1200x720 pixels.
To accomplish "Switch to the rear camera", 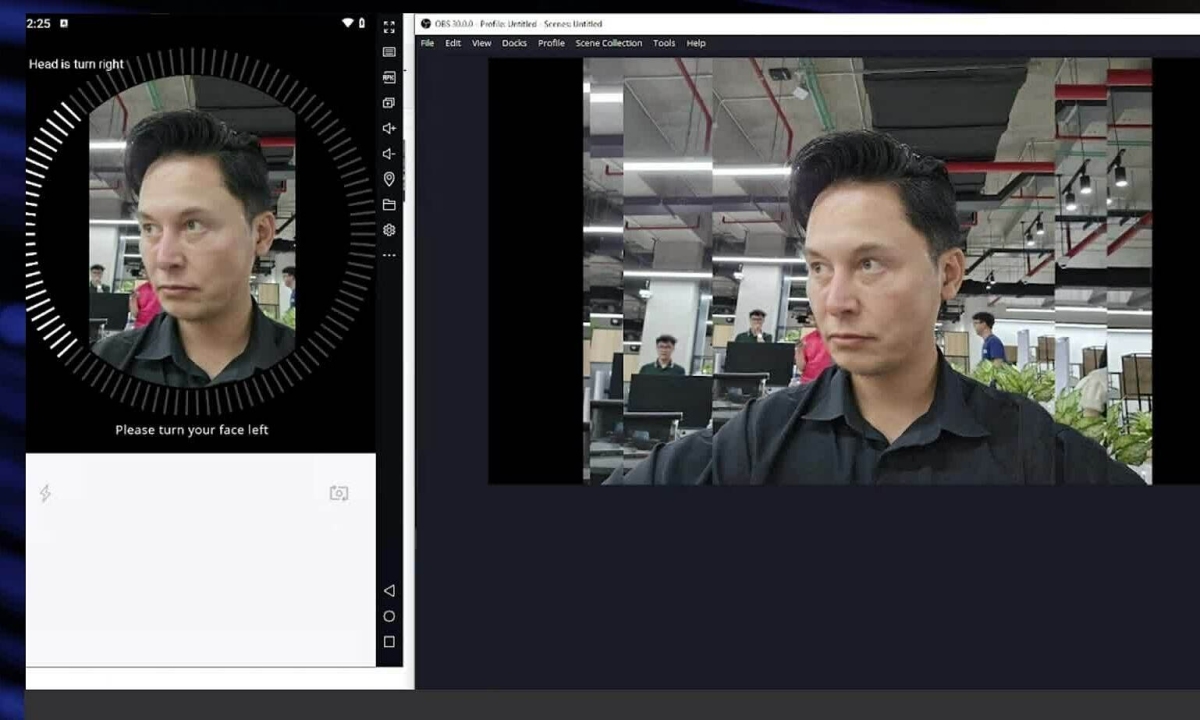I will pos(337,493).
